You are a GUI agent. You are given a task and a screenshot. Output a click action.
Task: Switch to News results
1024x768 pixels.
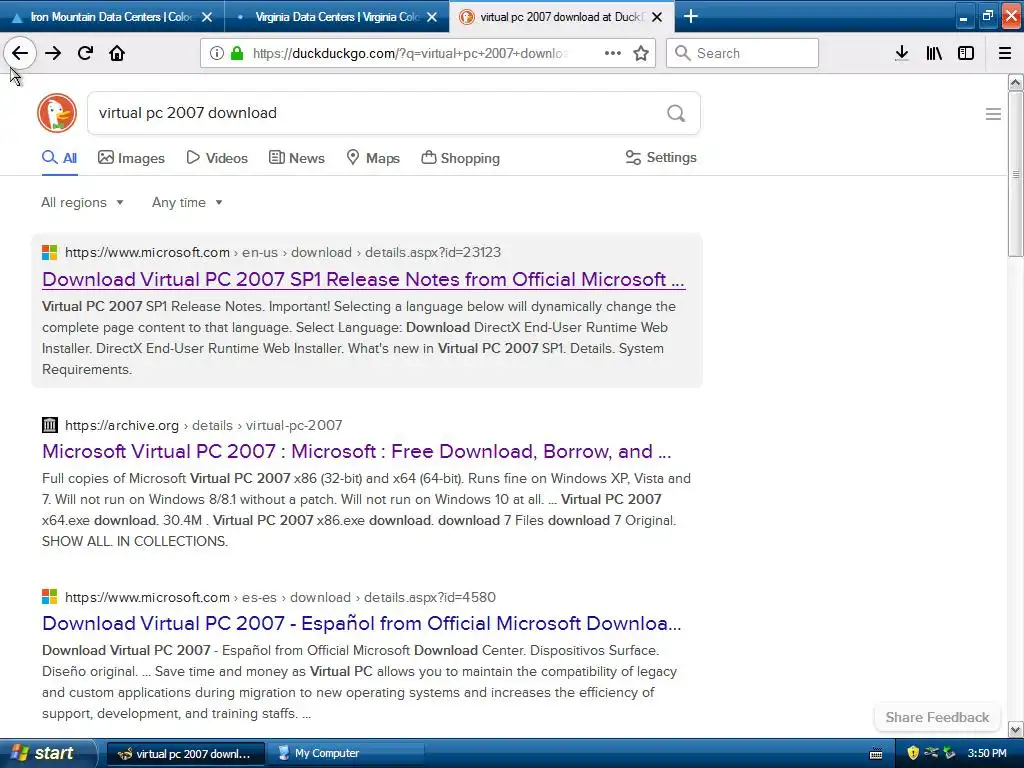(296, 158)
